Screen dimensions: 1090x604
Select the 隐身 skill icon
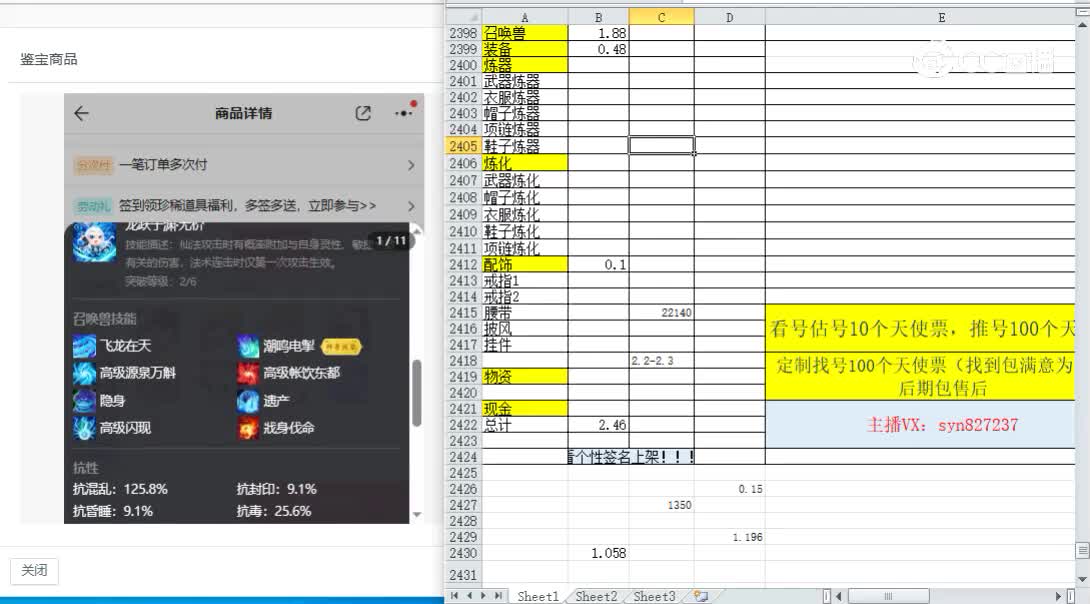click(84, 400)
